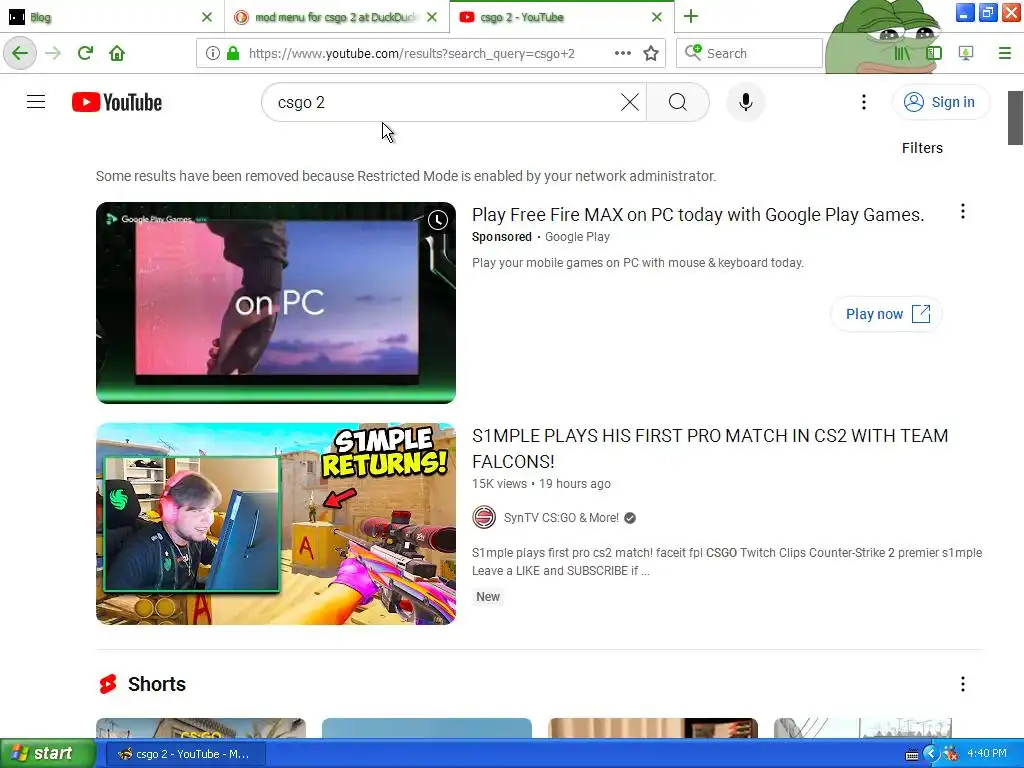Viewport: 1024px width, 768px height.
Task: Click the S1mple video description snippet
Action: (x=727, y=562)
